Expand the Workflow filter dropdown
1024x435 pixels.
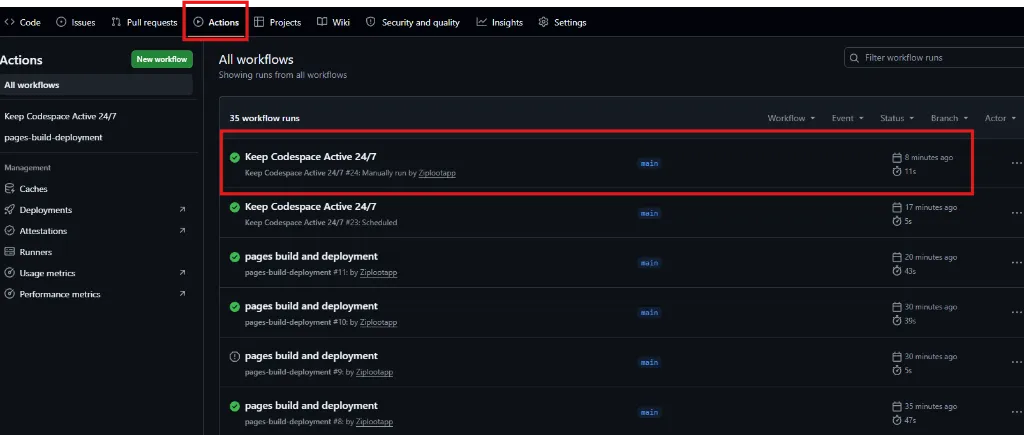tap(792, 118)
